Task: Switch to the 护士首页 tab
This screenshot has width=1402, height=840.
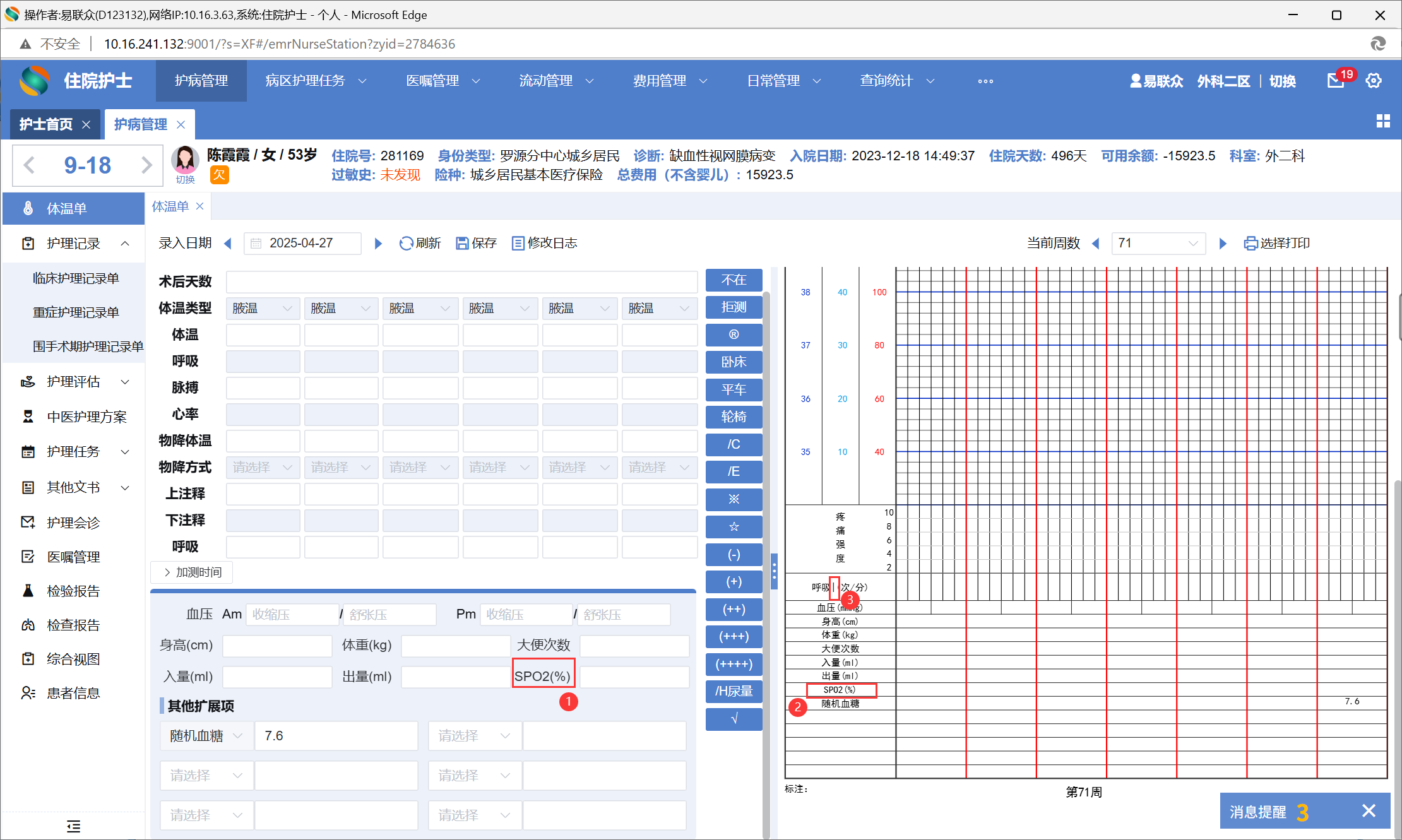Action: (46, 124)
